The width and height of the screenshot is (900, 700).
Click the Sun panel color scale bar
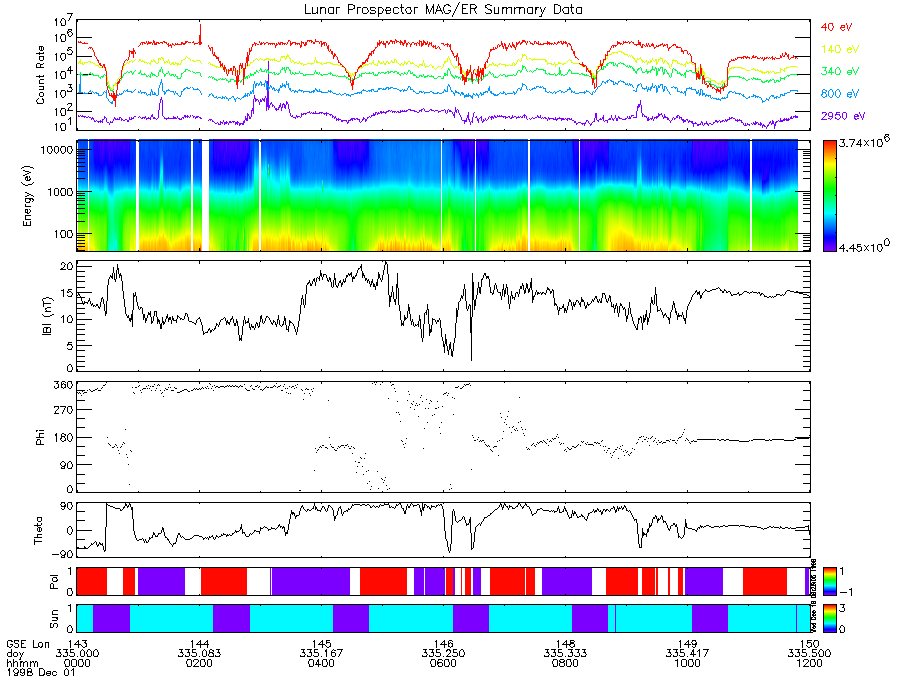coord(829,618)
